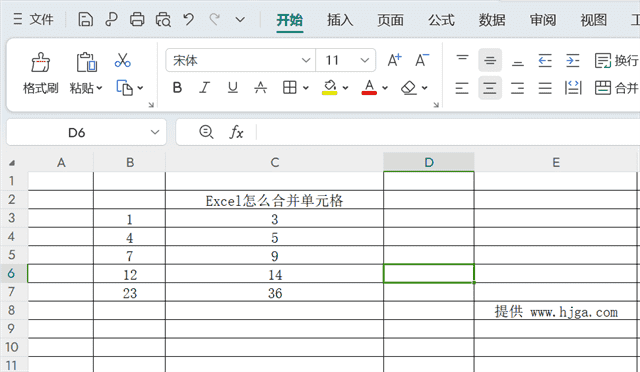Decrease font size with A- icon
Screen dimensions: 640x372
pos(422,60)
